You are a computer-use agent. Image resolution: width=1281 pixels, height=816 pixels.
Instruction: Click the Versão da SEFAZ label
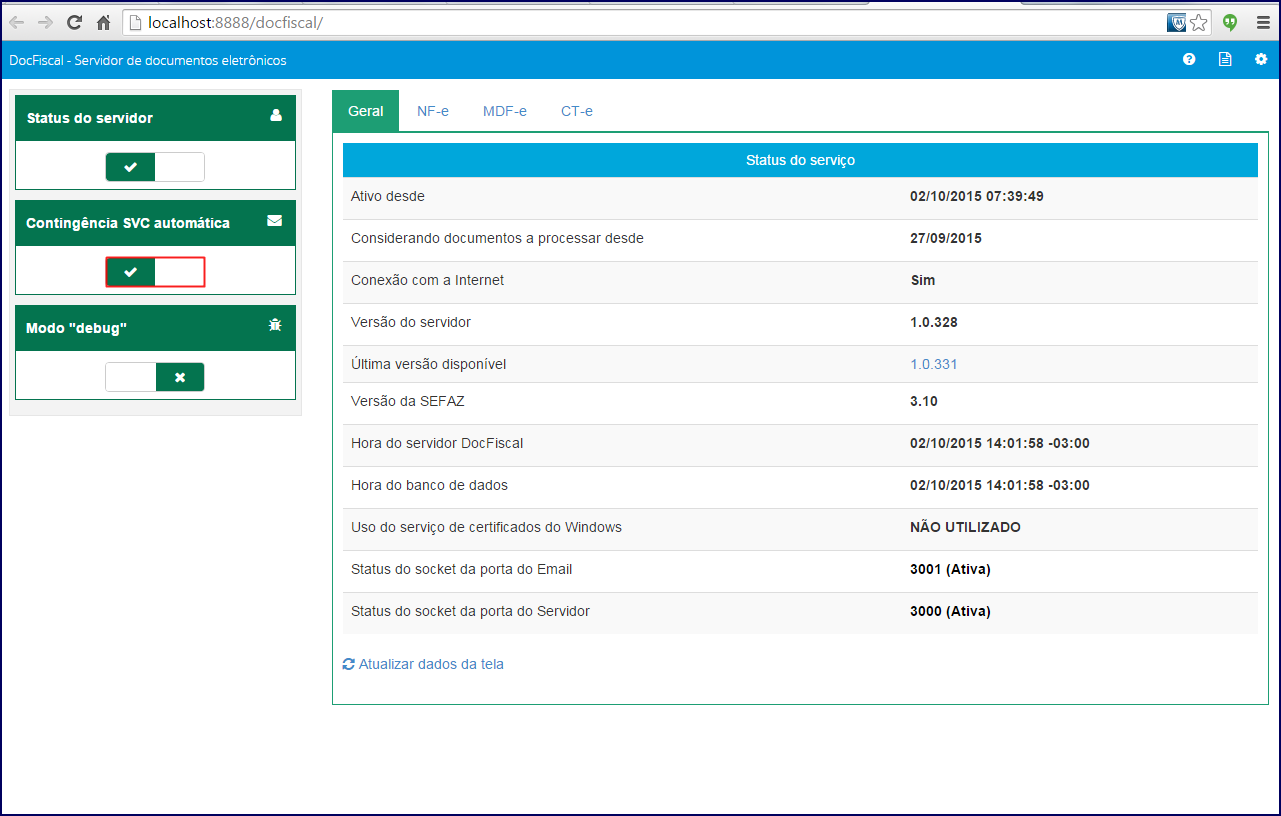coord(408,401)
